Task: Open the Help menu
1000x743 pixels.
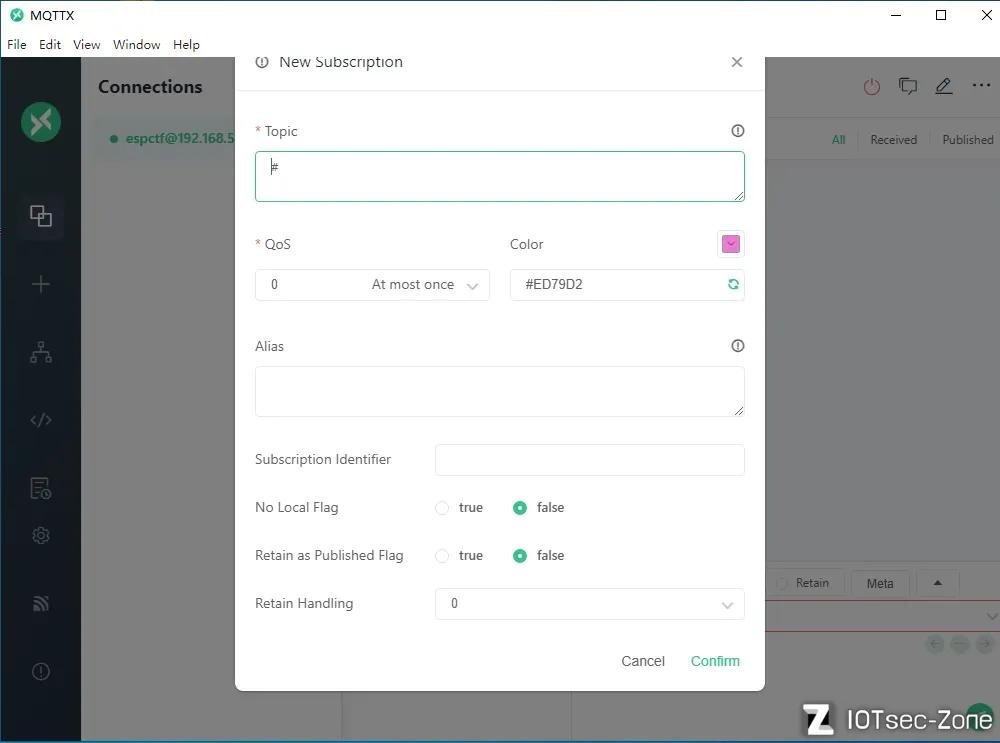Action: 186,45
